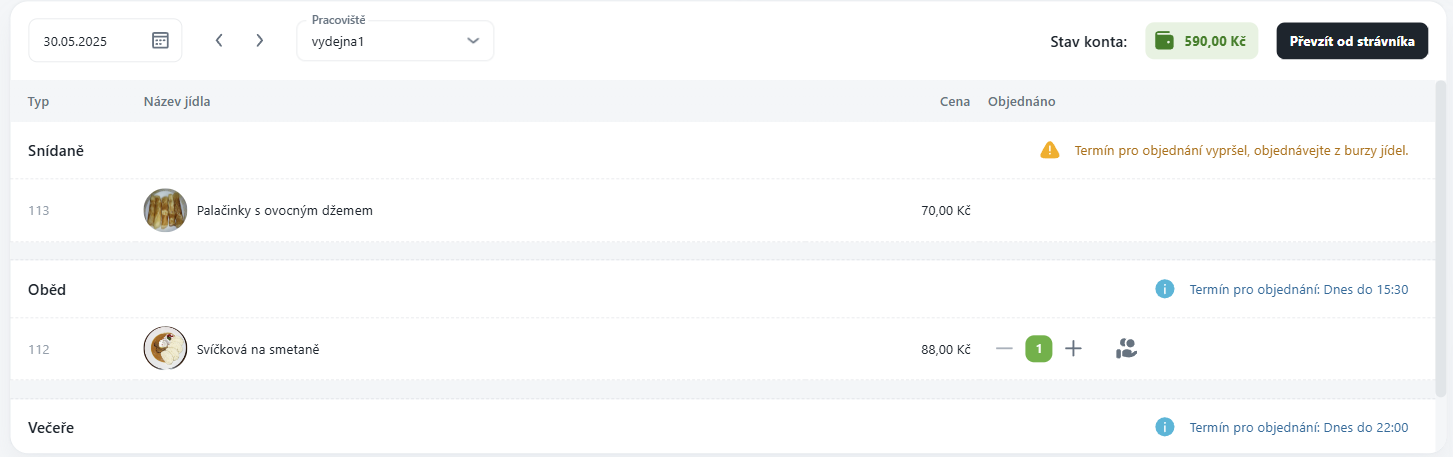The image size is (1453, 457).
Task: Open the Palačinky s ovocným džemem thumbnail
Action: click(x=165, y=210)
